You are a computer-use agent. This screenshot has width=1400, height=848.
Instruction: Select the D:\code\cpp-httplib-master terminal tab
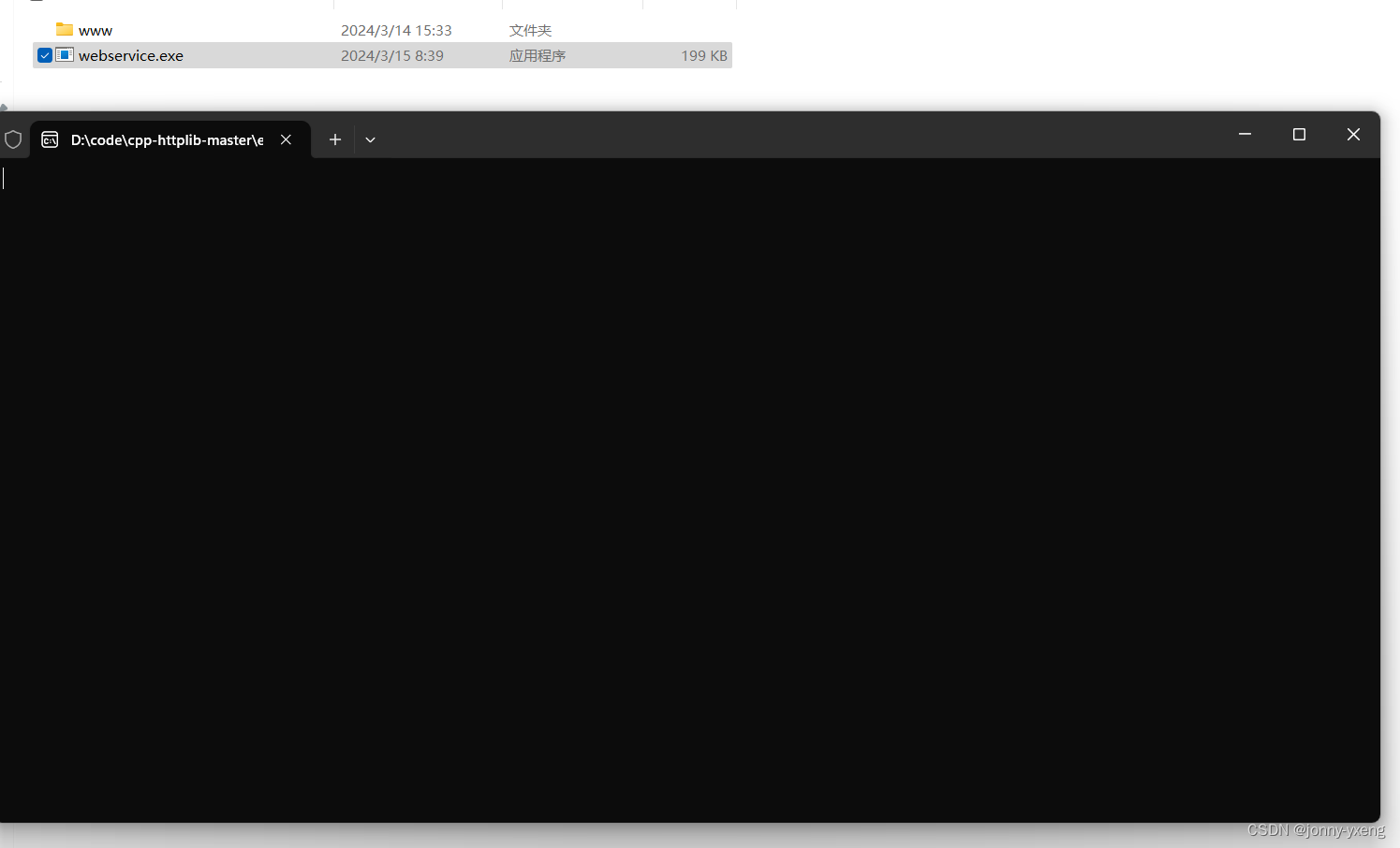[x=165, y=139]
